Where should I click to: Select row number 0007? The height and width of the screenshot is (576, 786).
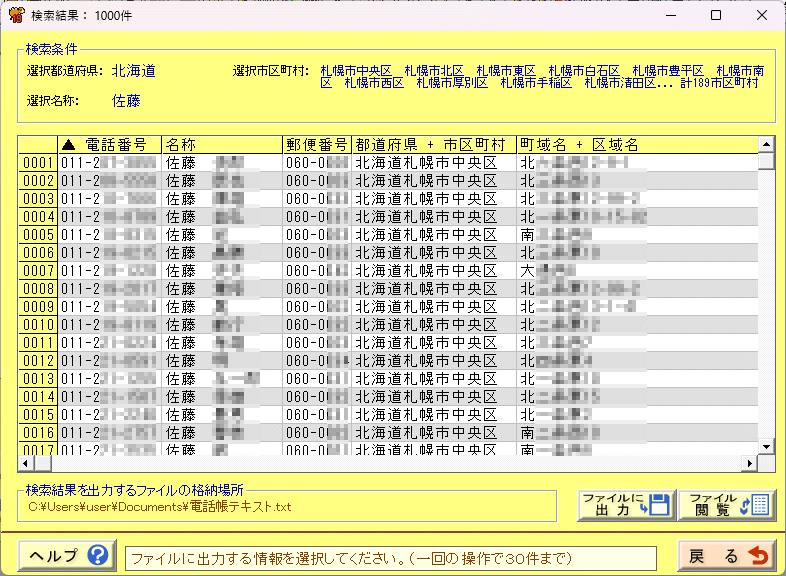38,271
